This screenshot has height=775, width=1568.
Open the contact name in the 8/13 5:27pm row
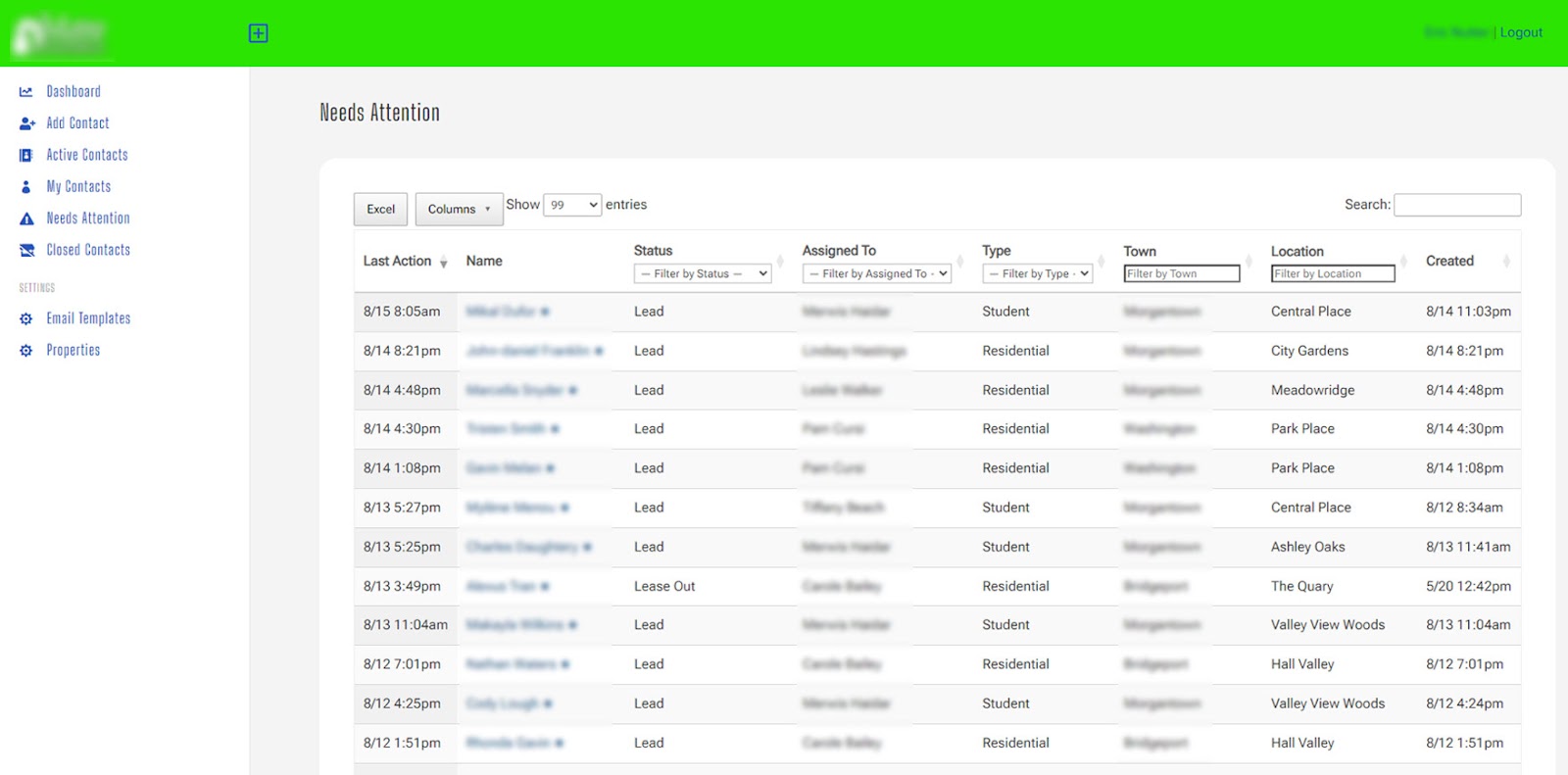click(x=511, y=508)
